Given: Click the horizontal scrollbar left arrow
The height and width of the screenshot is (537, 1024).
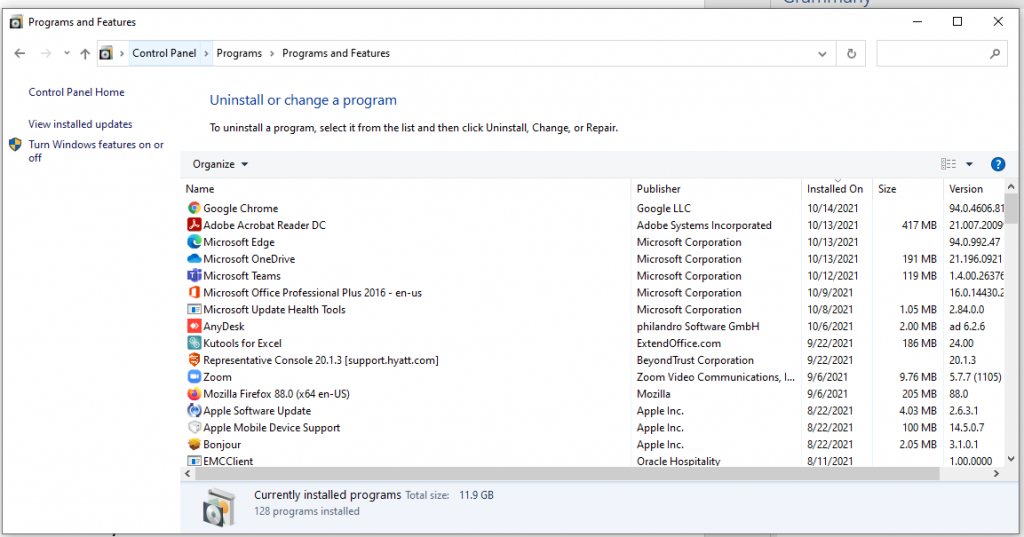Looking at the screenshot, I should pyautogui.click(x=188, y=474).
